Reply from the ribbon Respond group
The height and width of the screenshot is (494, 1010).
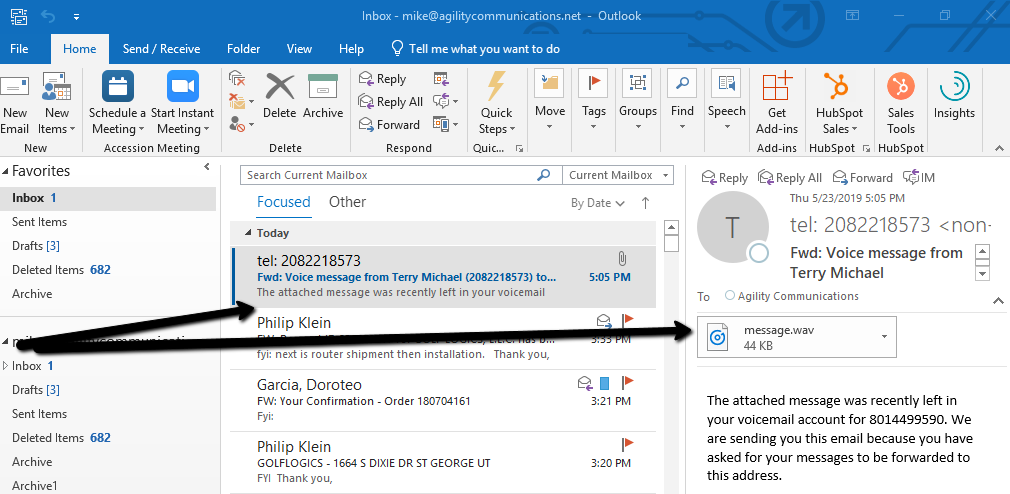click(x=383, y=79)
